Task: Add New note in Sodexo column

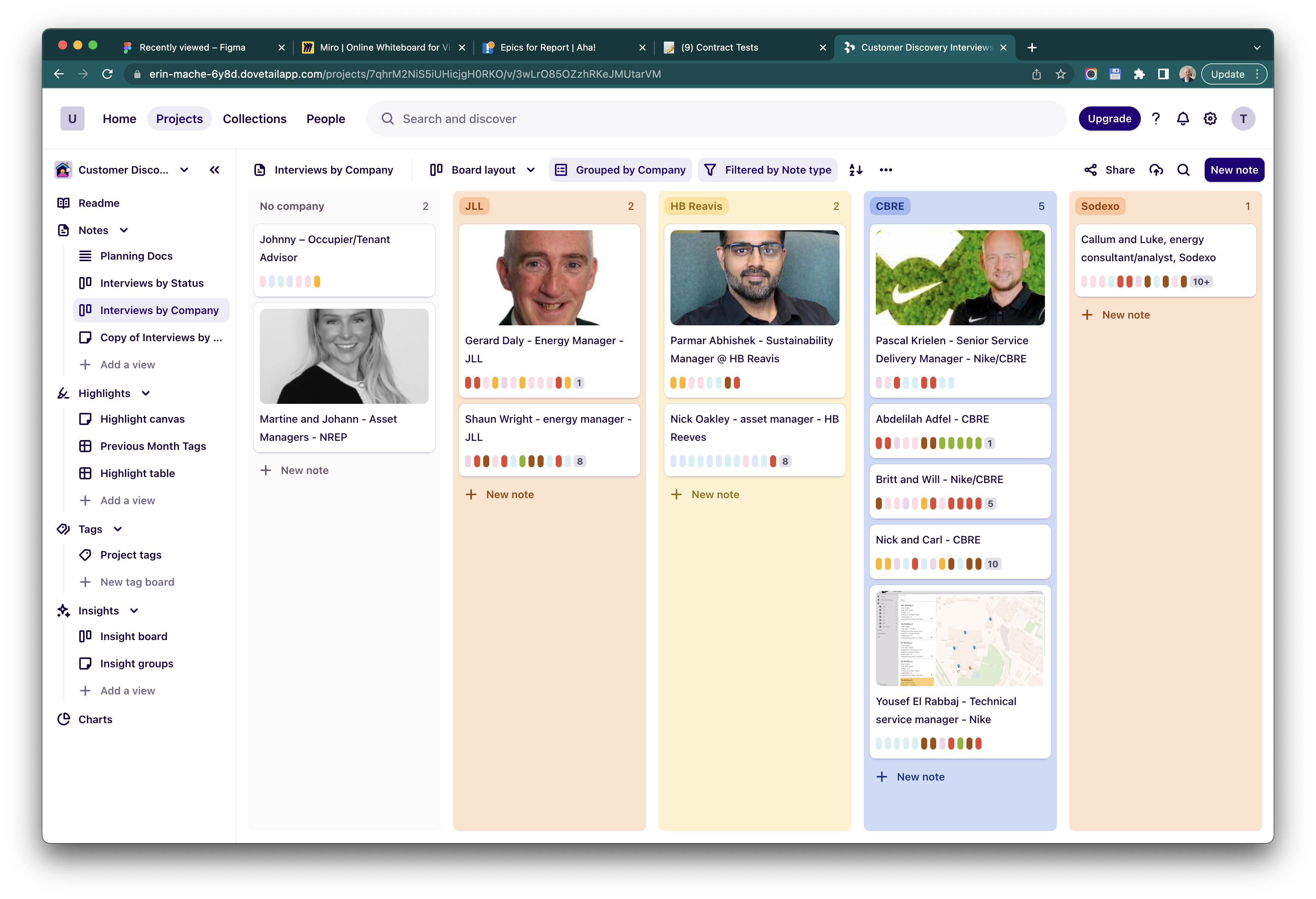Action: (x=1116, y=315)
